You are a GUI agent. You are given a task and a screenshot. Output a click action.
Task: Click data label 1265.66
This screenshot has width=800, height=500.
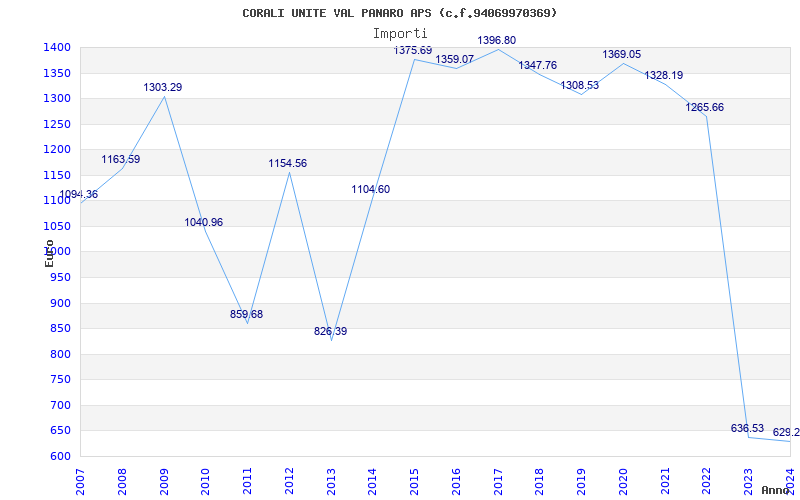pos(705,107)
